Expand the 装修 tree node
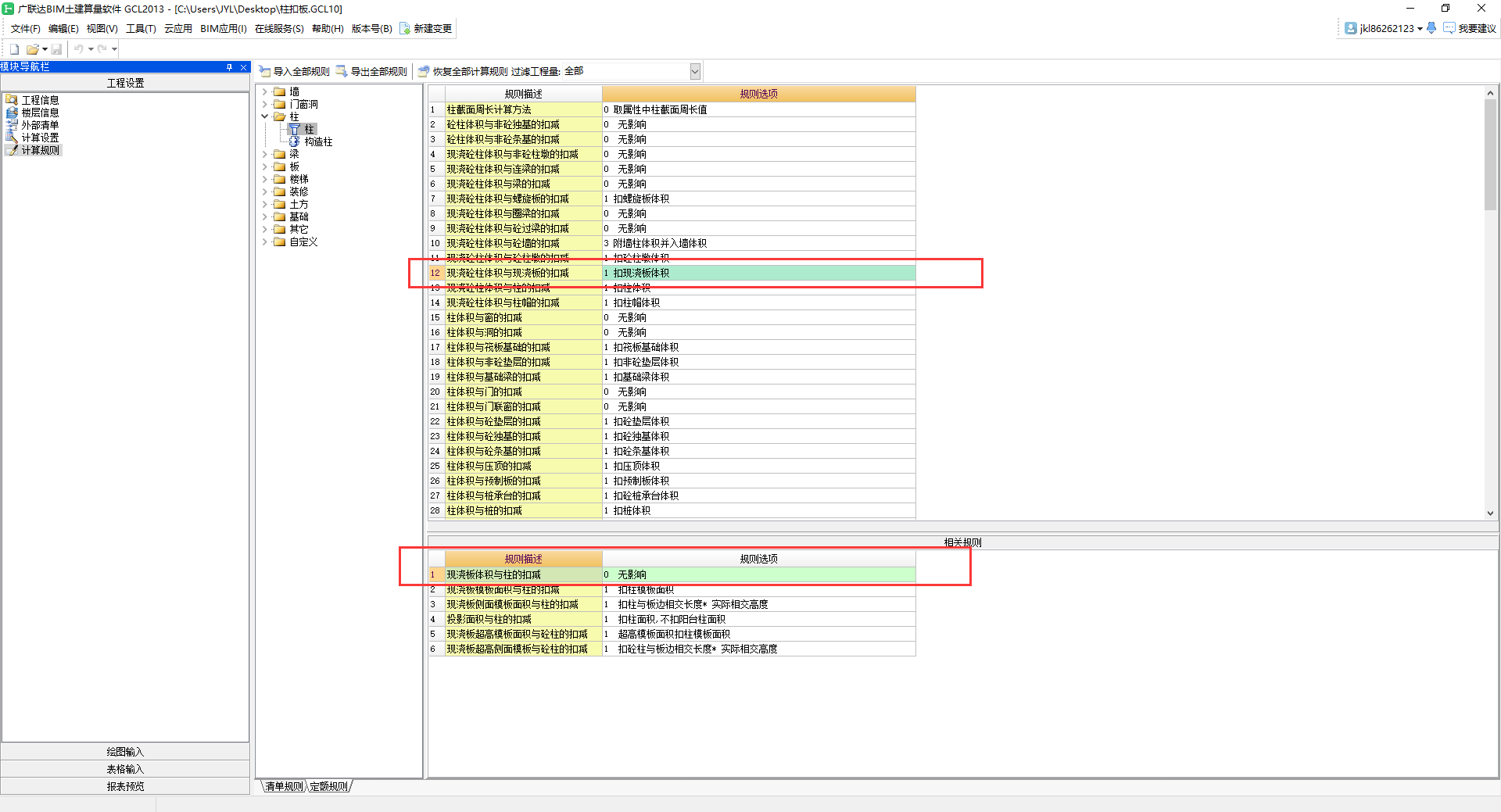 [x=264, y=191]
